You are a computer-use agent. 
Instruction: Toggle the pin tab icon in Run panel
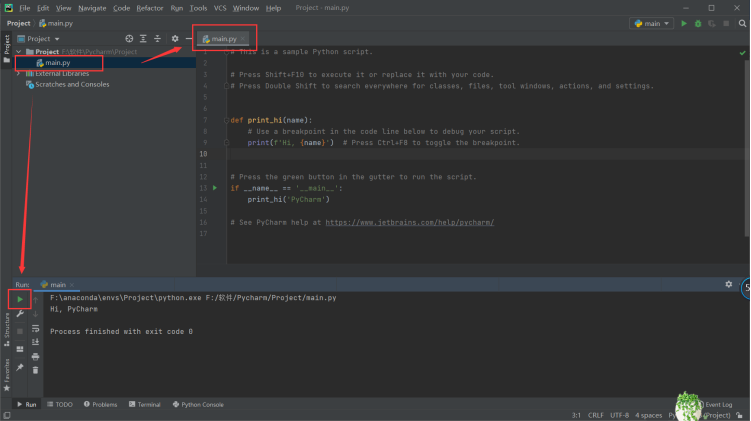coord(19,367)
